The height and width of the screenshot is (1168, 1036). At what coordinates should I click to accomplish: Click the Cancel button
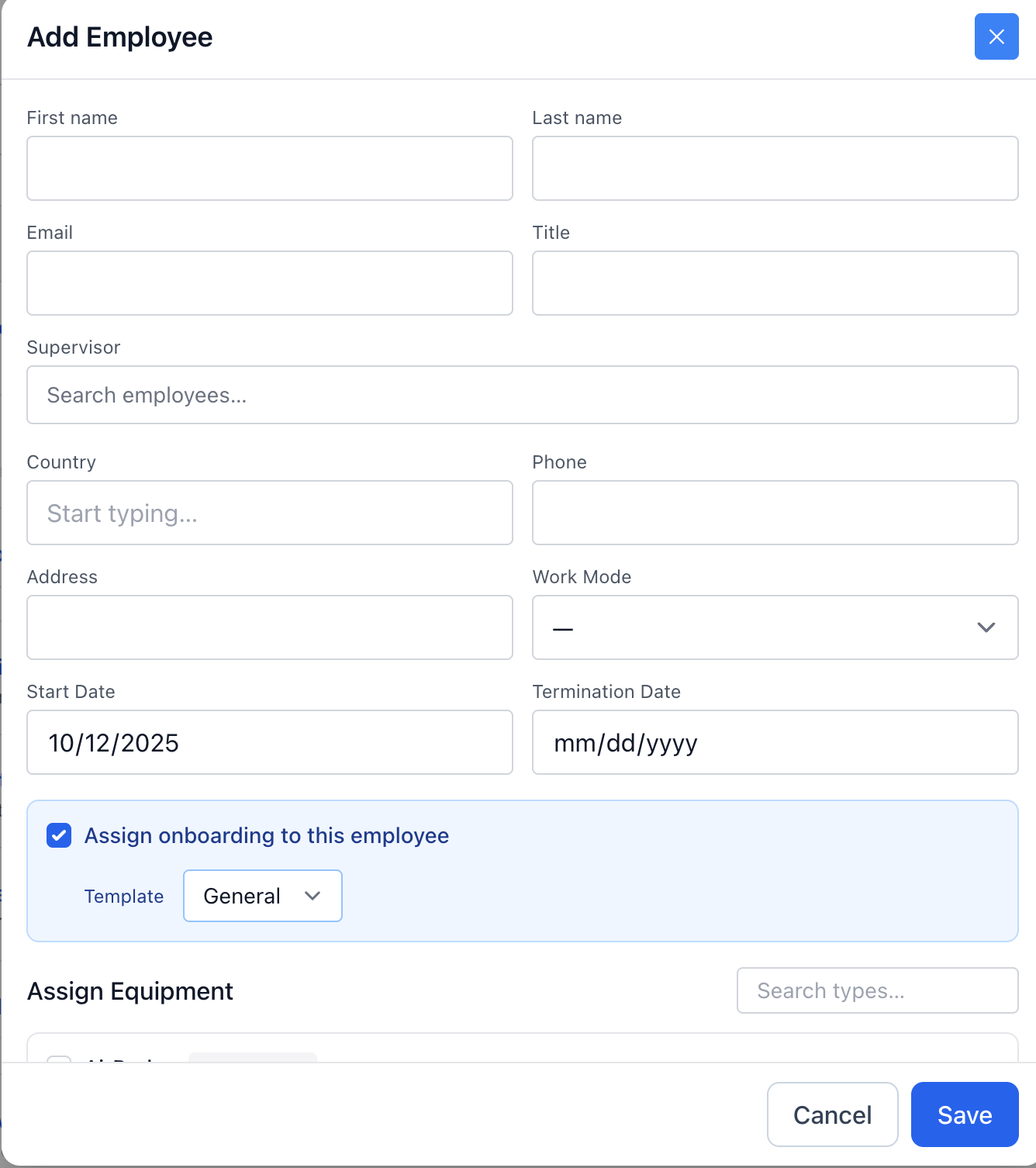tap(832, 1114)
